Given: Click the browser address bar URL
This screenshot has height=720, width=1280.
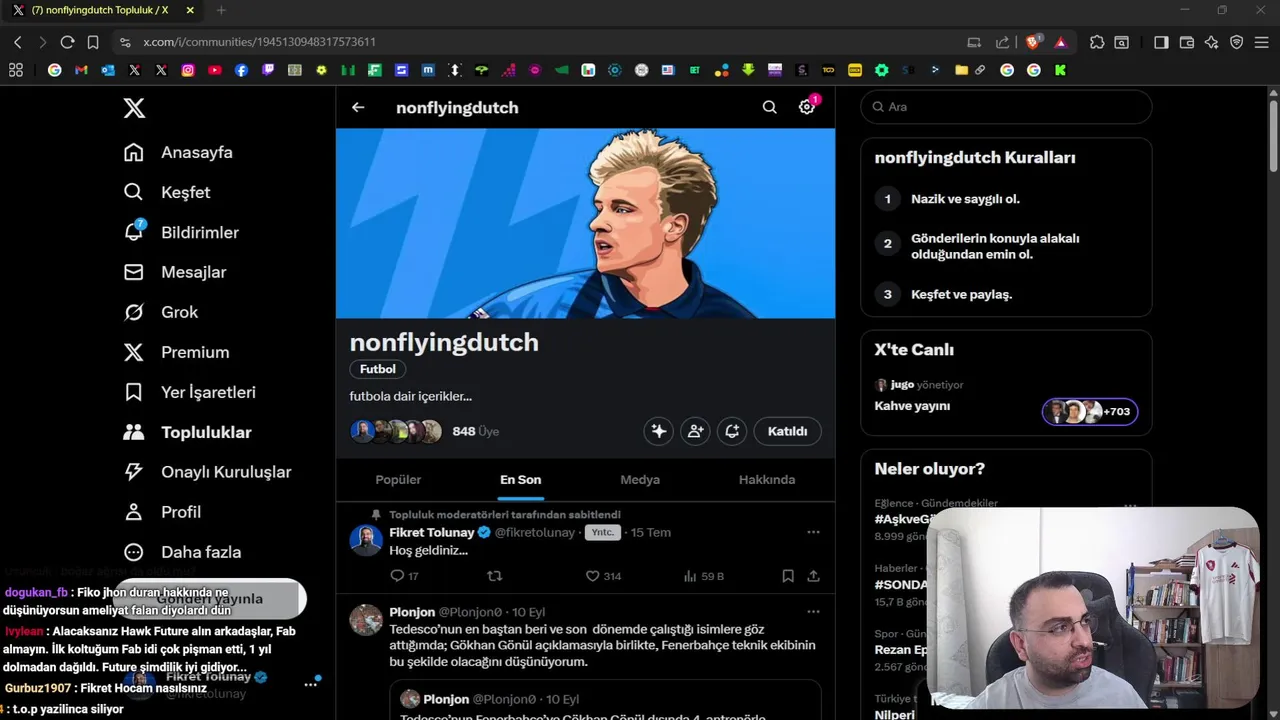Looking at the screenshot, I should (259, 42).
